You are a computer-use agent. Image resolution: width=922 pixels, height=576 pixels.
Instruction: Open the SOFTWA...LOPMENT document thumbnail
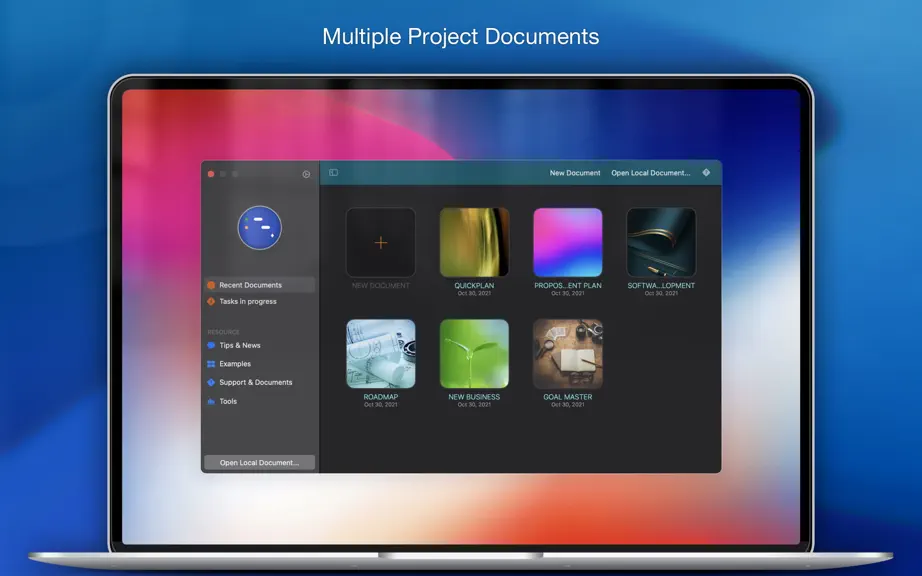661,242
